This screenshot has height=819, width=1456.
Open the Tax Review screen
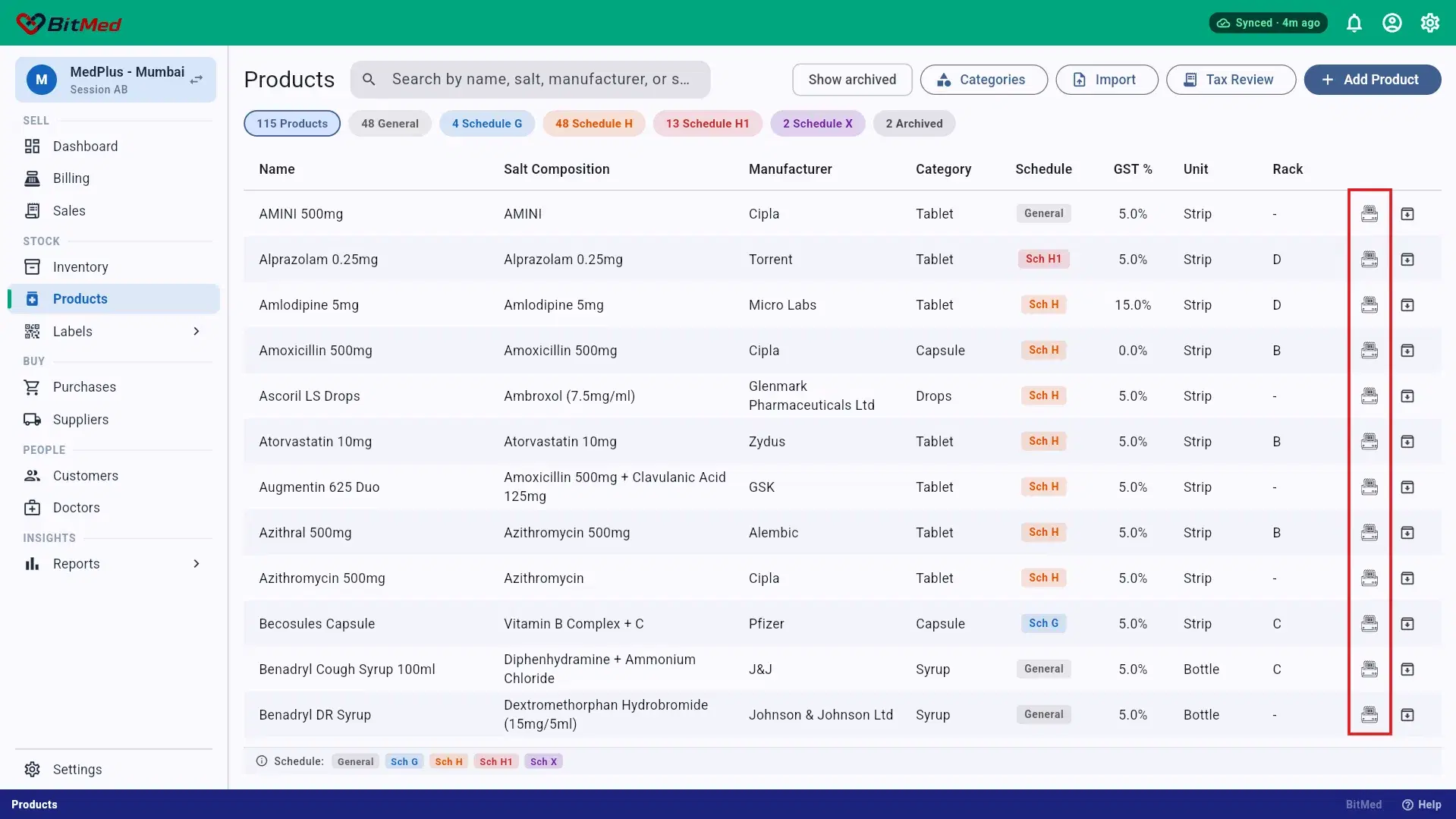1231,80
